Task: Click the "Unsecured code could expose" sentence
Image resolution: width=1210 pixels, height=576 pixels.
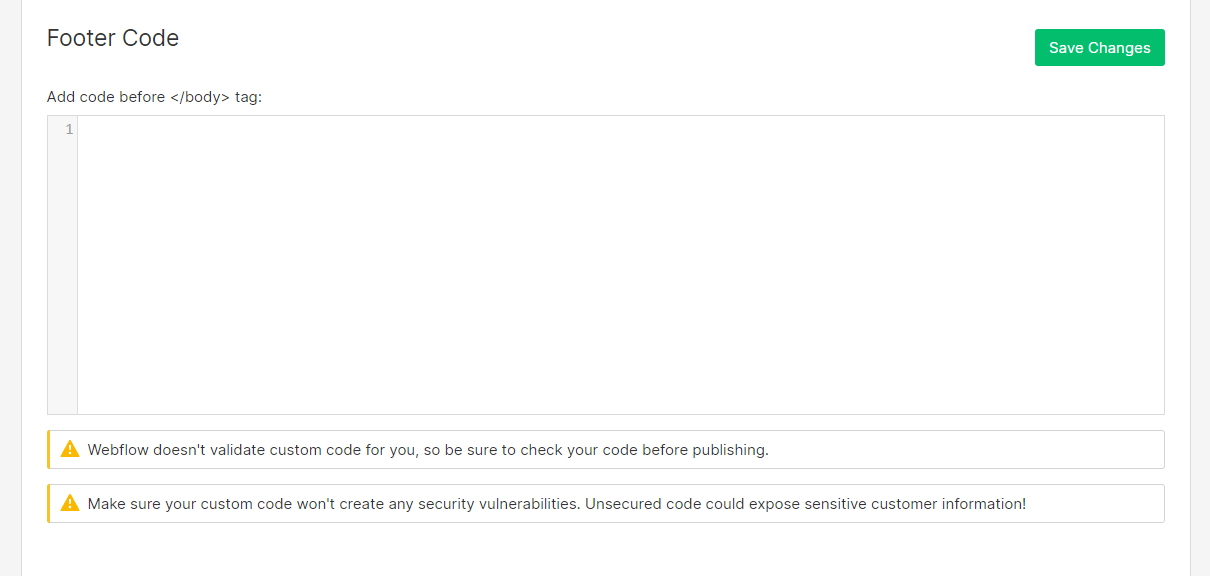Action: pos(806,504)
